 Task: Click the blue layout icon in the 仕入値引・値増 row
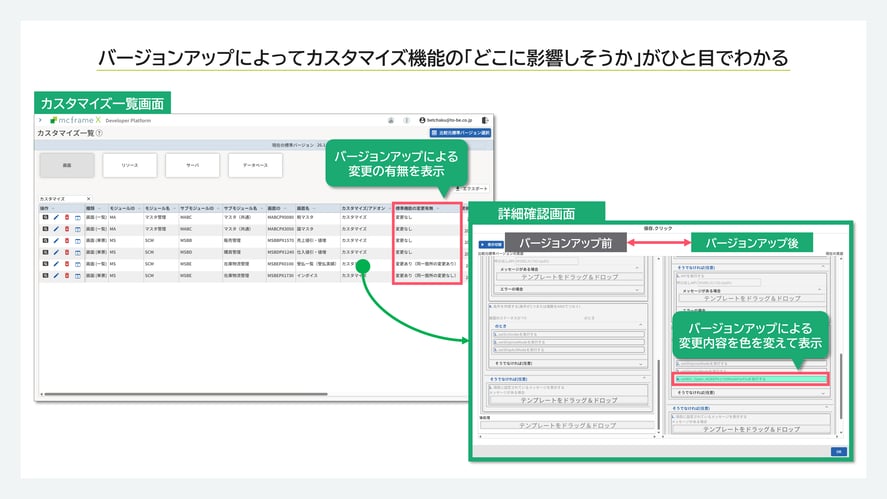pyautogui.click(x=77, y=252)
